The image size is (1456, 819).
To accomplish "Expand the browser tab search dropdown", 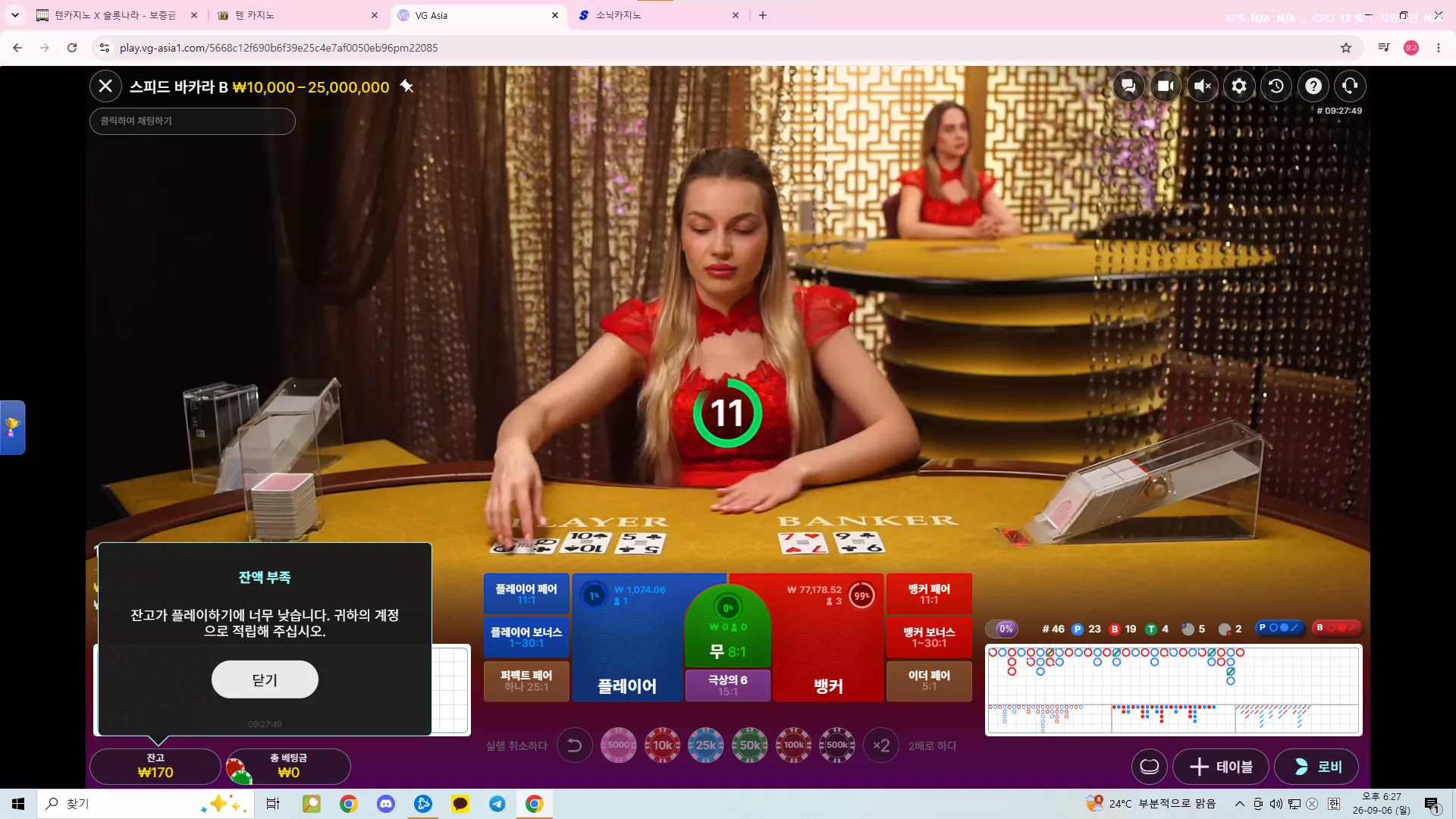I will coord(15,15).
